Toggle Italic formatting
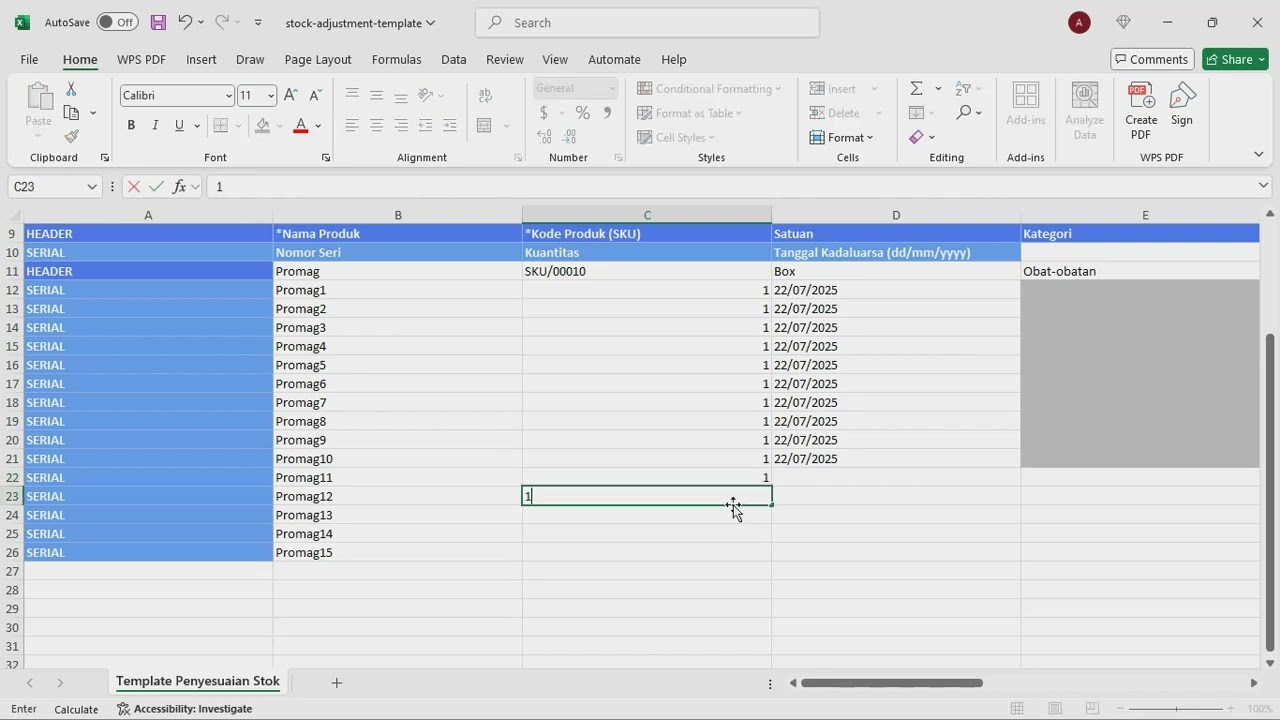The width and height of the screenshot is (1280, 720). [x=155, y=125]
